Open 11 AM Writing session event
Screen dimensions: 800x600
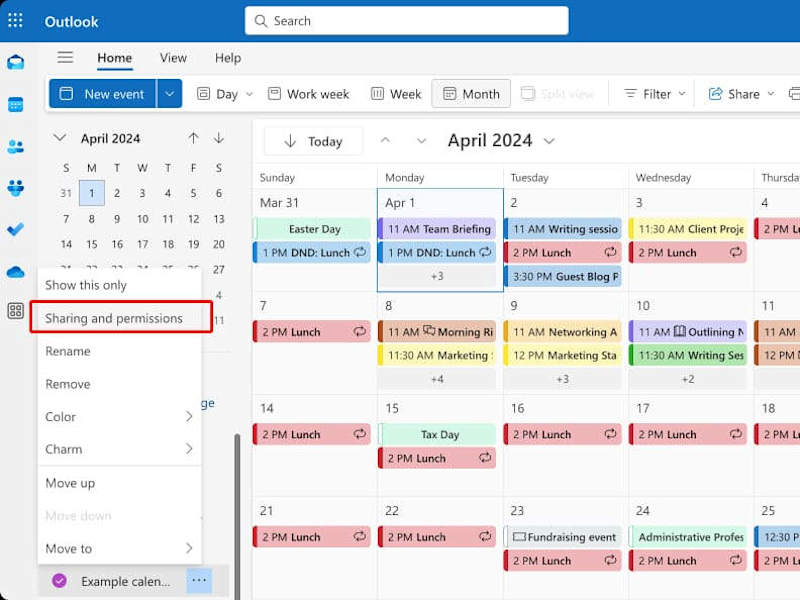click(x=563, y=229)
